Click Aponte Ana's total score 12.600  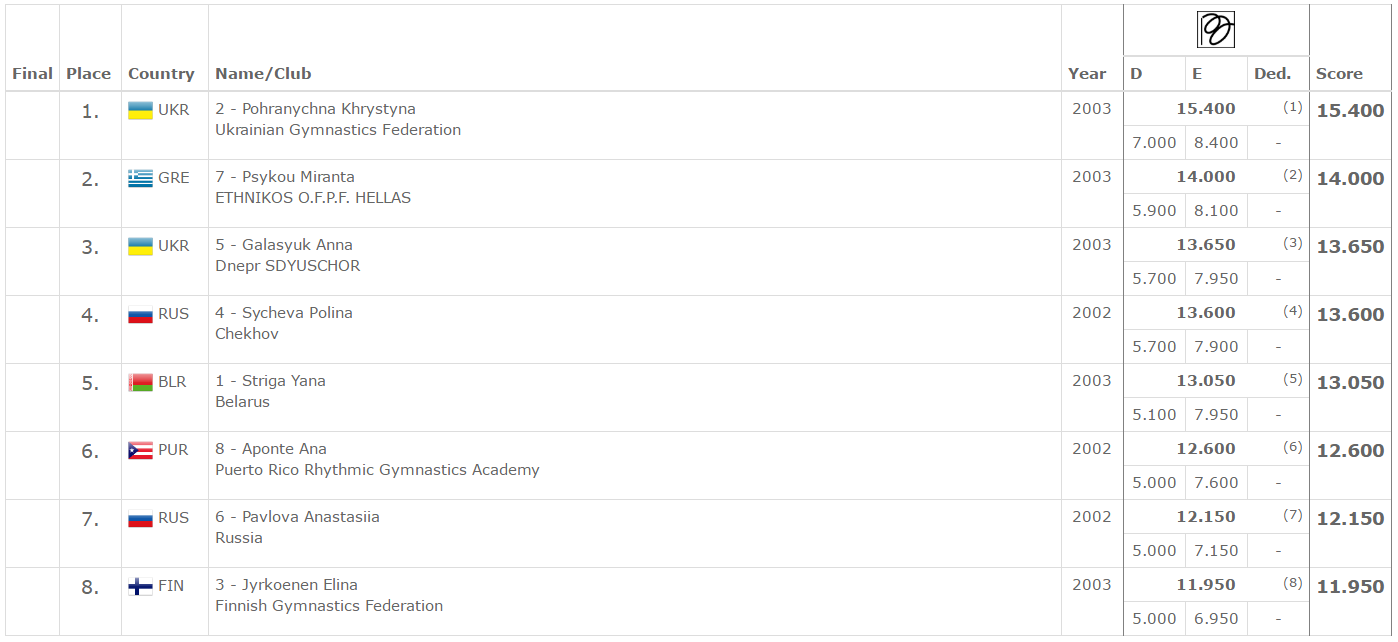(x=1350, y=451)
